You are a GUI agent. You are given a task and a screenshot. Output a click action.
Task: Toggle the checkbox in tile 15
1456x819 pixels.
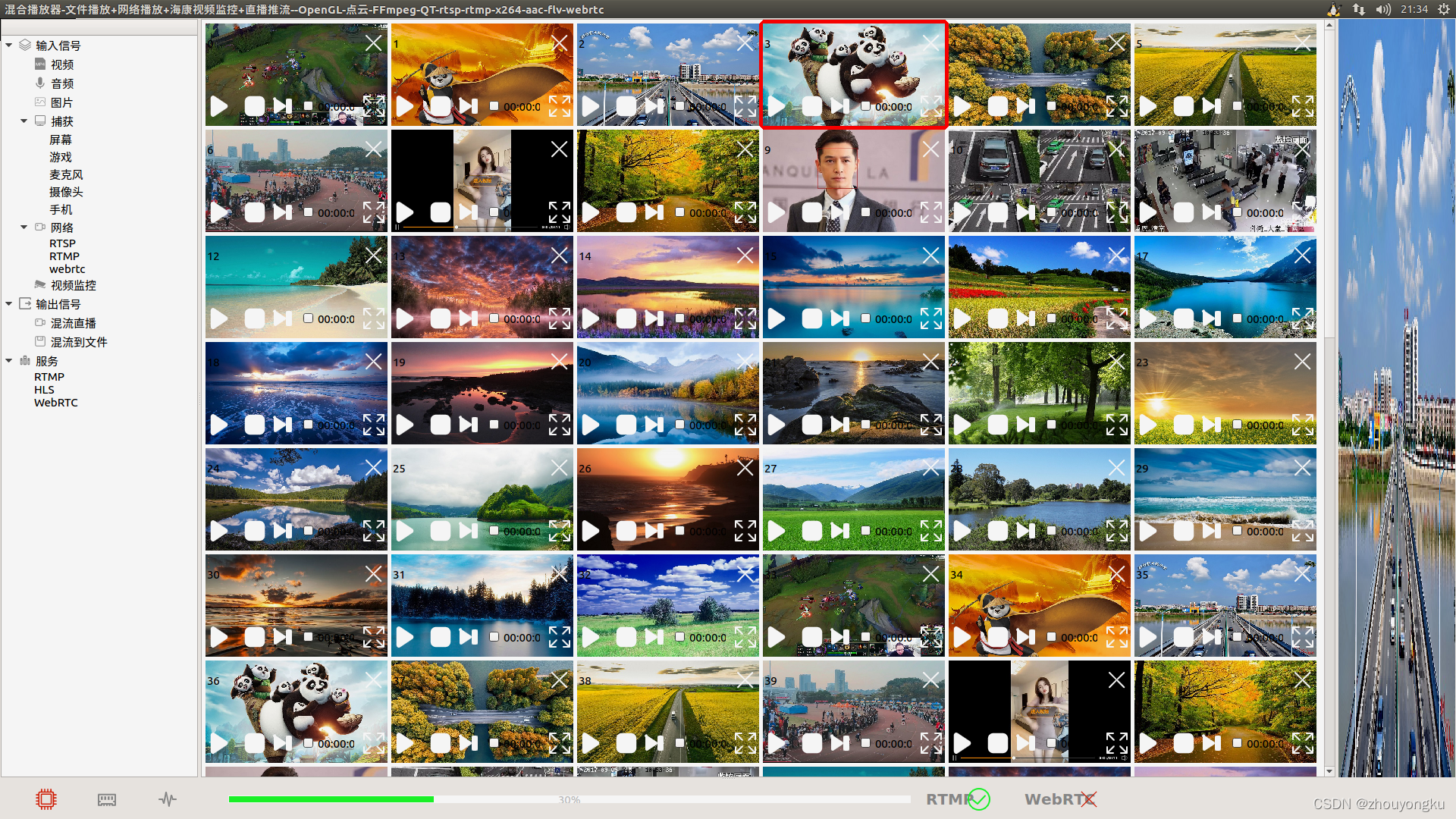pos(865,318)
